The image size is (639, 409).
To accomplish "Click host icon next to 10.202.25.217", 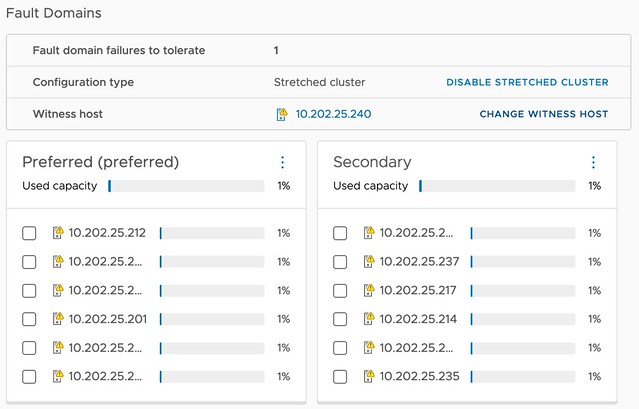I will pyautogui.click(x=370, y=291).
